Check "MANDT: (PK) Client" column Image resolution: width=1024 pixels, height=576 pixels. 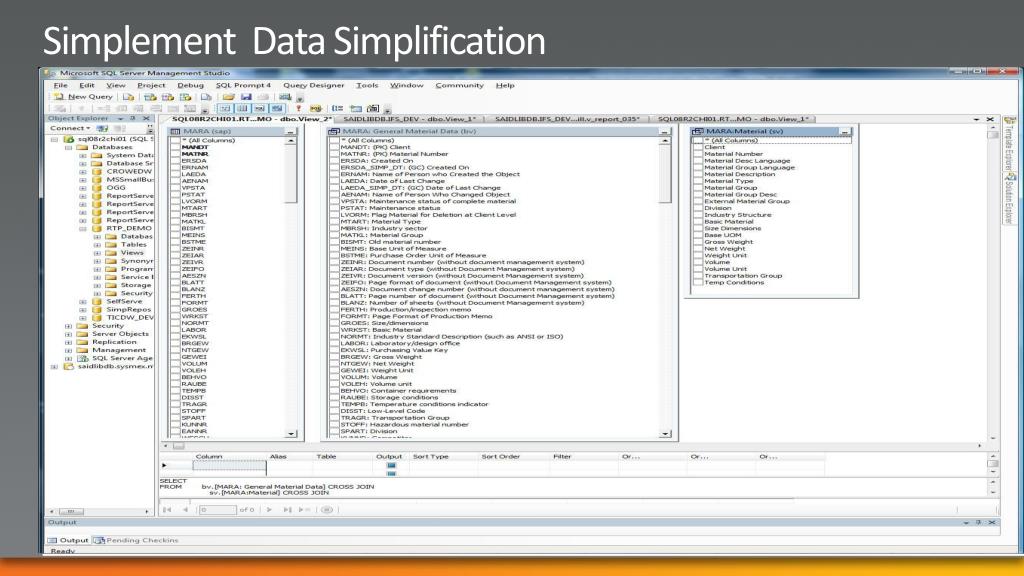tap(334, 148)
